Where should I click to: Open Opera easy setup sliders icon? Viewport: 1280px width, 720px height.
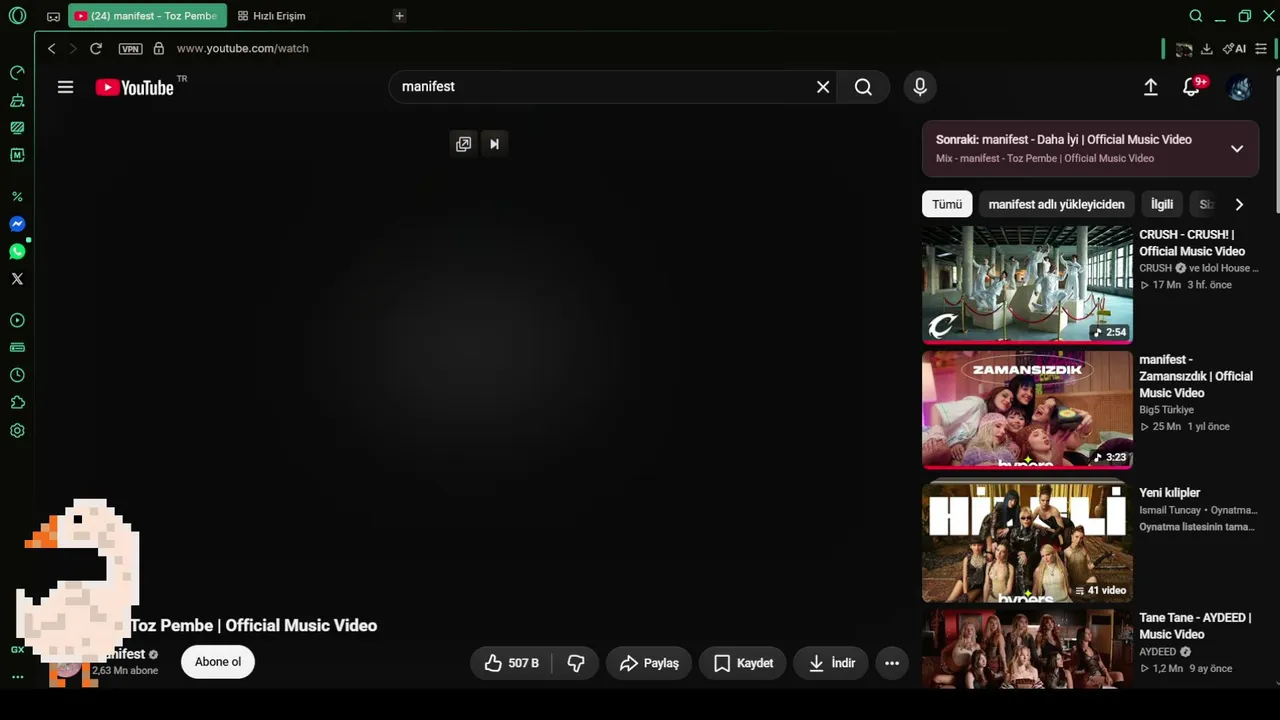(x=1261, y=48)
